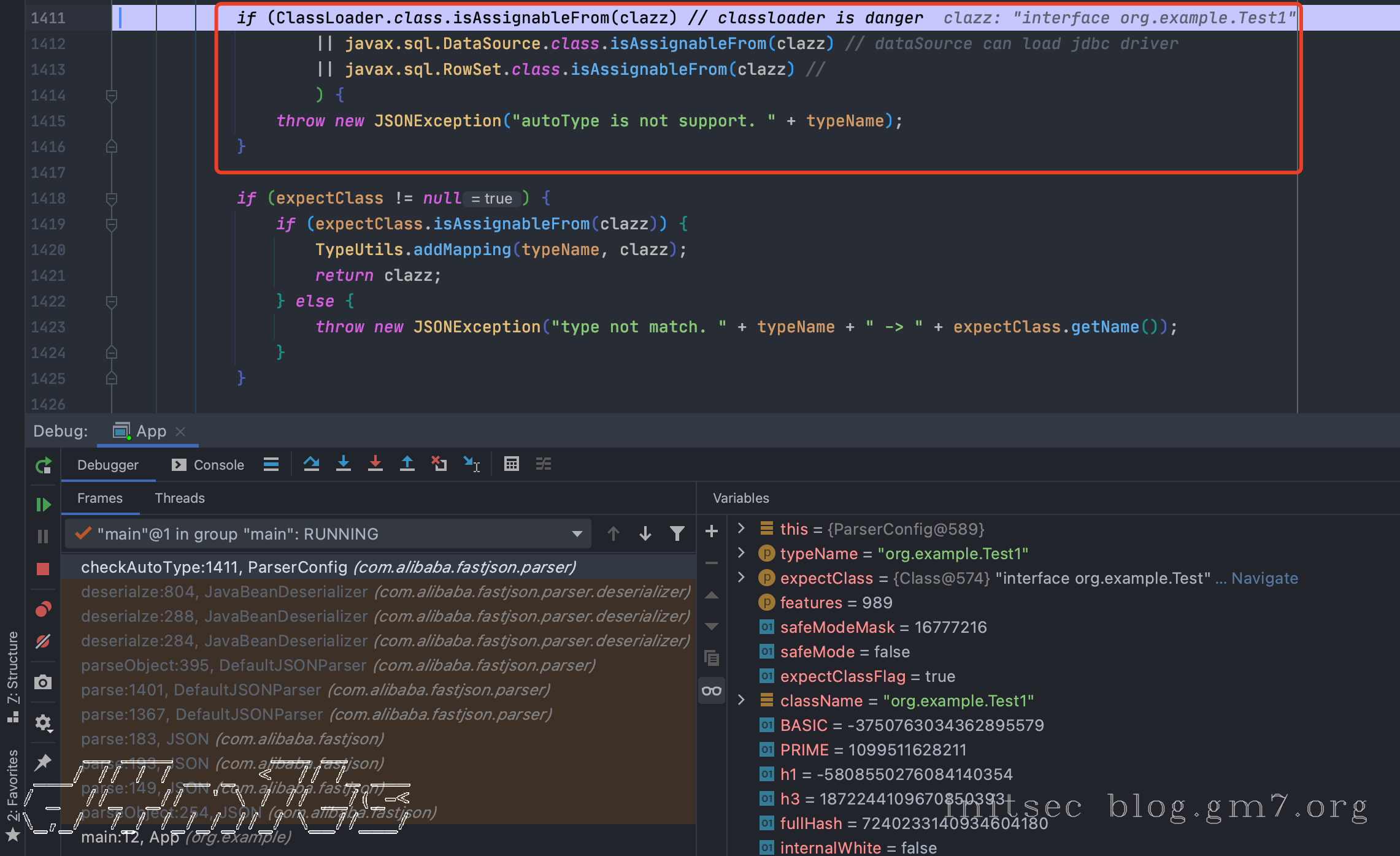Rerun App with the green rerun icon
Viewport: 1400px width, 856px height.
pyautogui.click(x=43, y=466)
